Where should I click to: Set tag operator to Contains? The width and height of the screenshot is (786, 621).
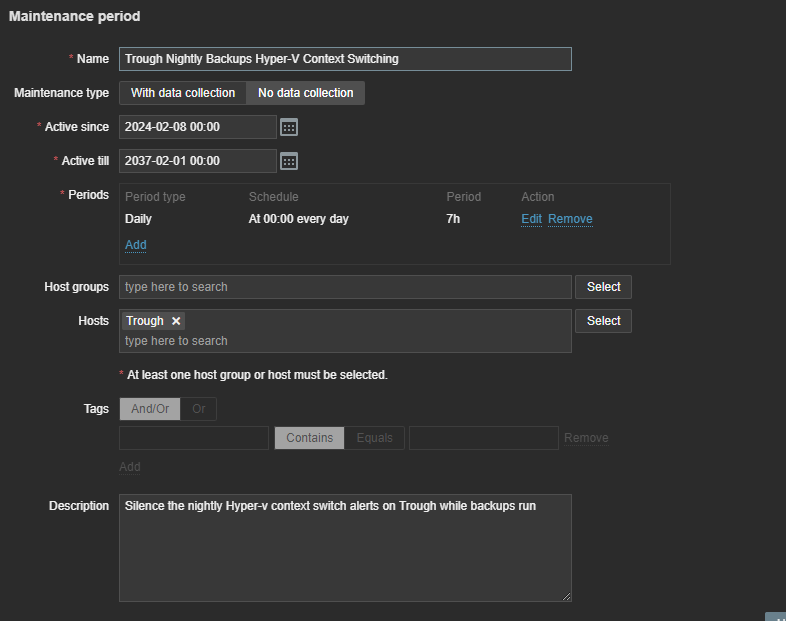point(309,438)
